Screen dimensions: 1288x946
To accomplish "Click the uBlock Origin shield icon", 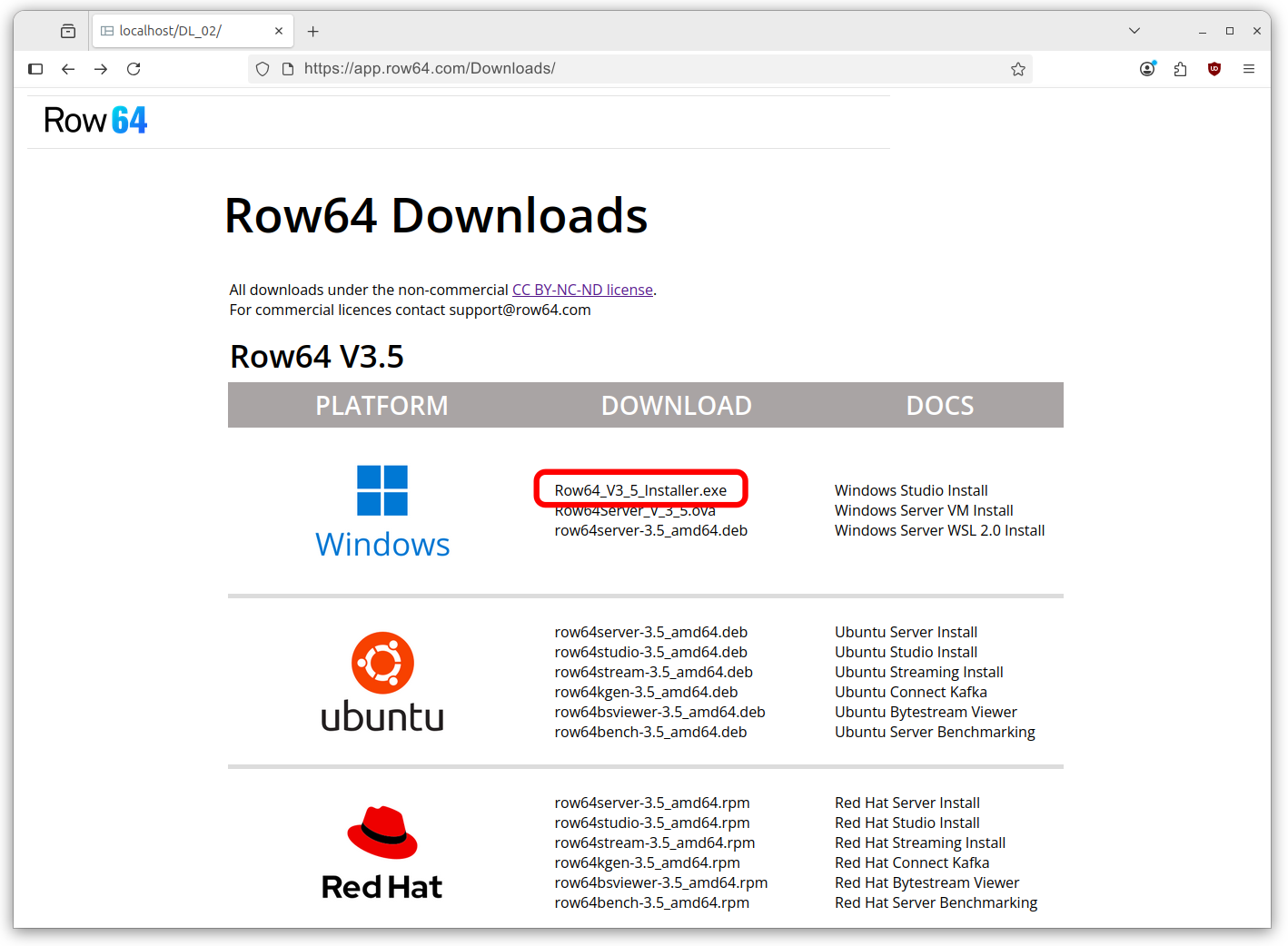I will pyautogui.click(x=1214, y=69).
